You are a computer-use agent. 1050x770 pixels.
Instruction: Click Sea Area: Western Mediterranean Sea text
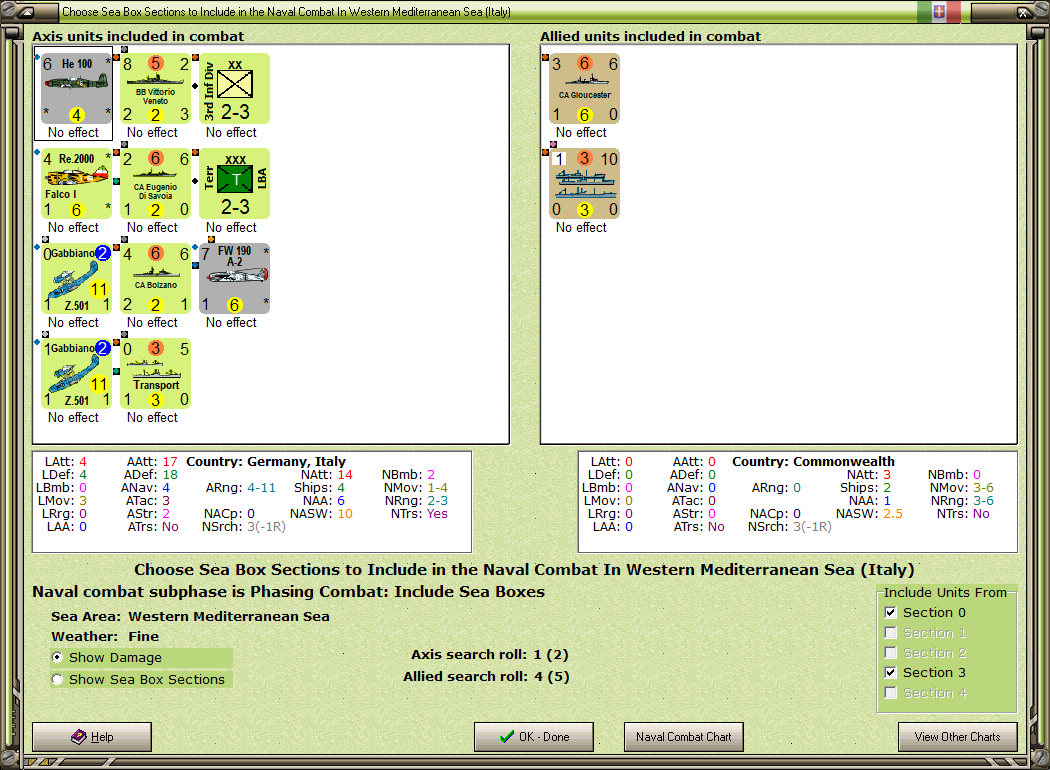pyautogui.click(x=190, y=617)
